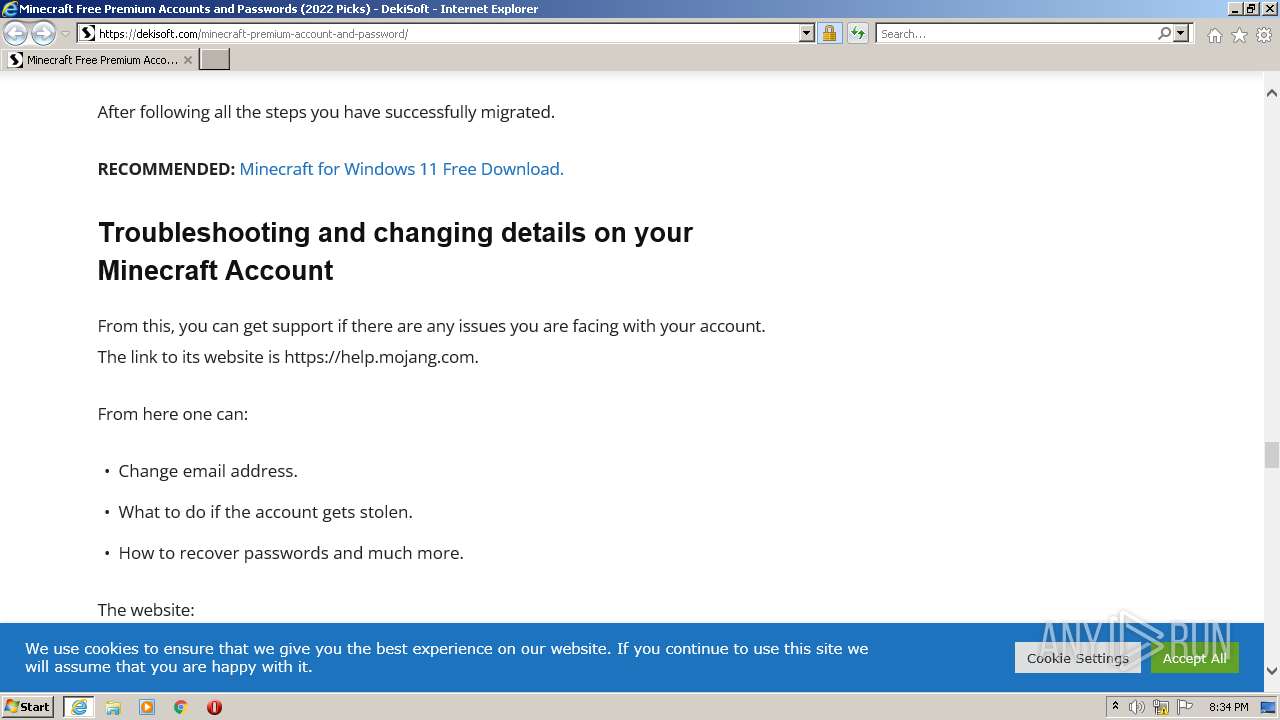1280x720 pixels.
Task: Click the magnifier search icon
Action: 1164,34
